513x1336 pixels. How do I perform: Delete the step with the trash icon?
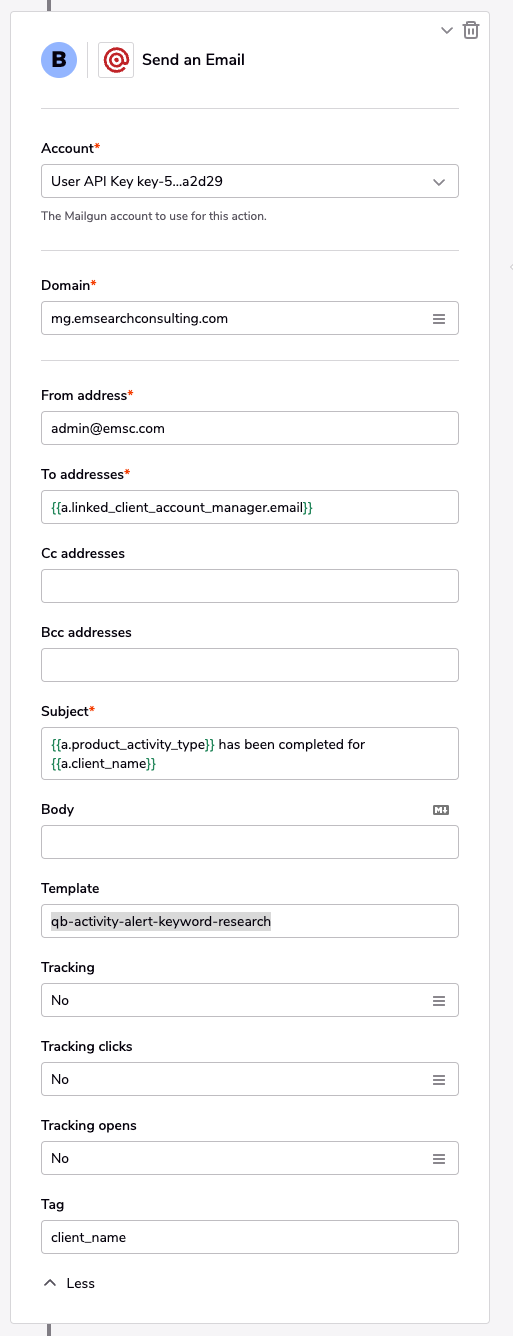(x=471, y=31)
